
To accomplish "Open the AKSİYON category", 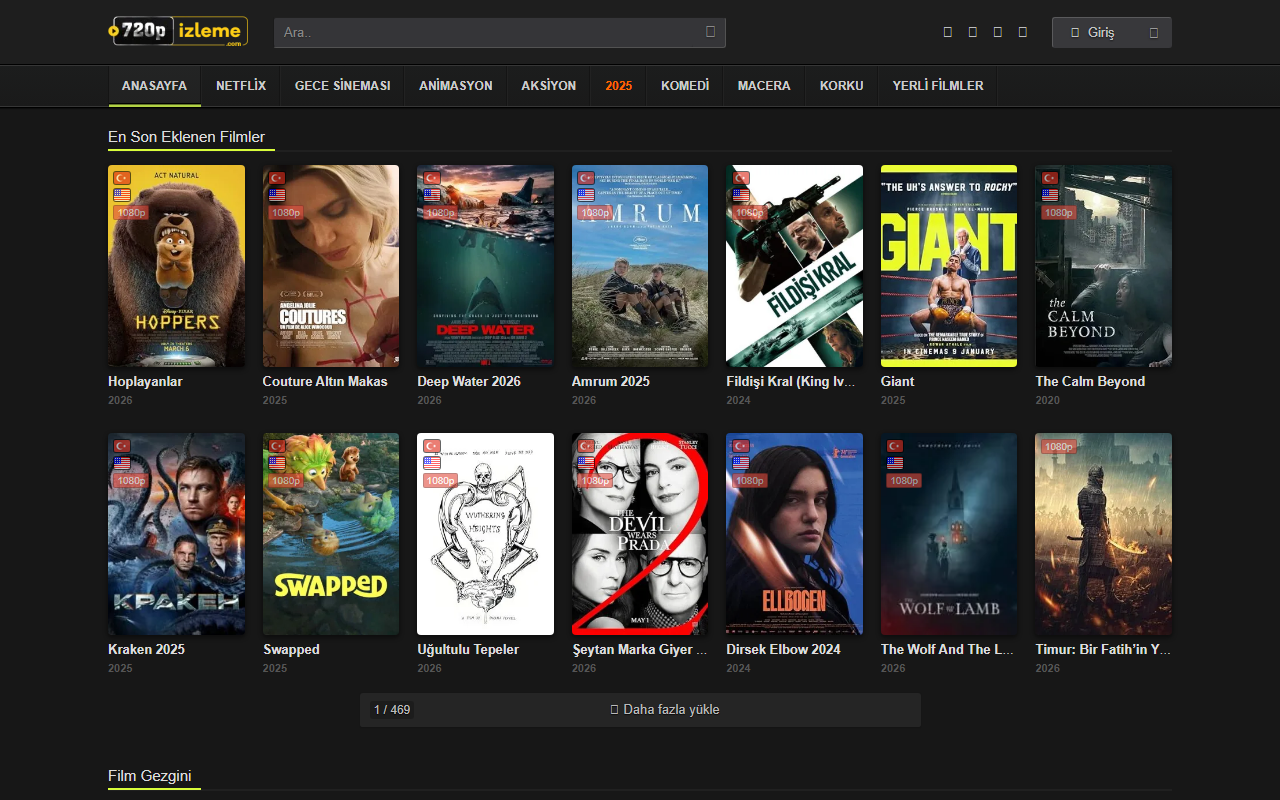I will click(x=549, y=86).
